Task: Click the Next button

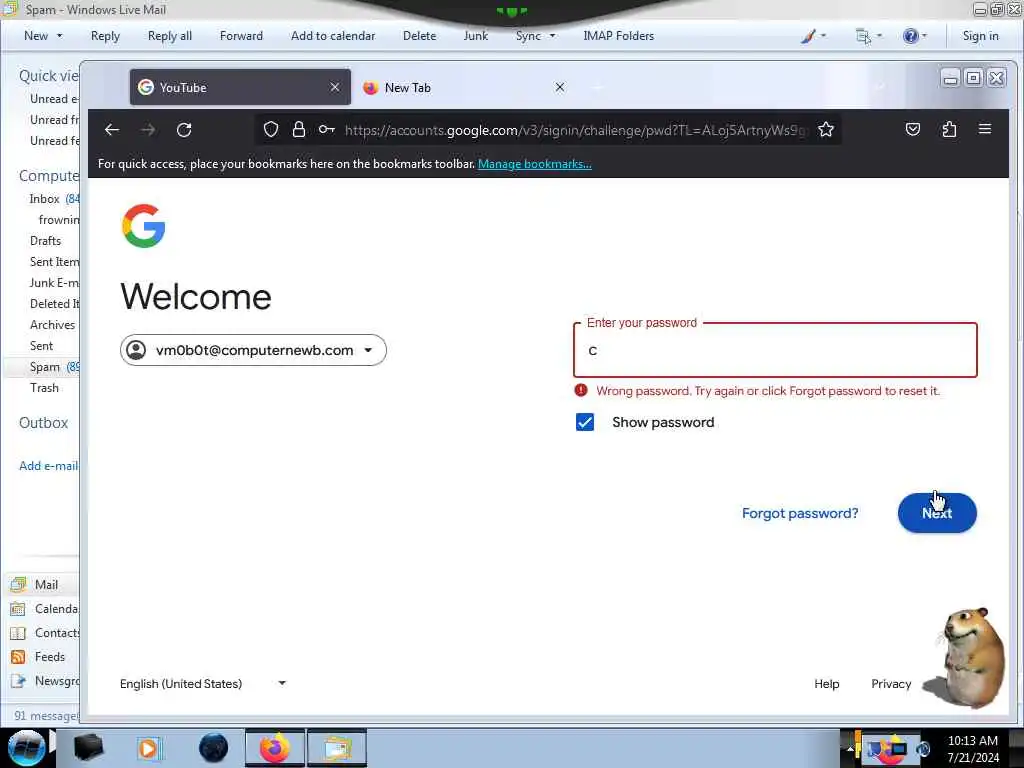Action: (936, 513)
